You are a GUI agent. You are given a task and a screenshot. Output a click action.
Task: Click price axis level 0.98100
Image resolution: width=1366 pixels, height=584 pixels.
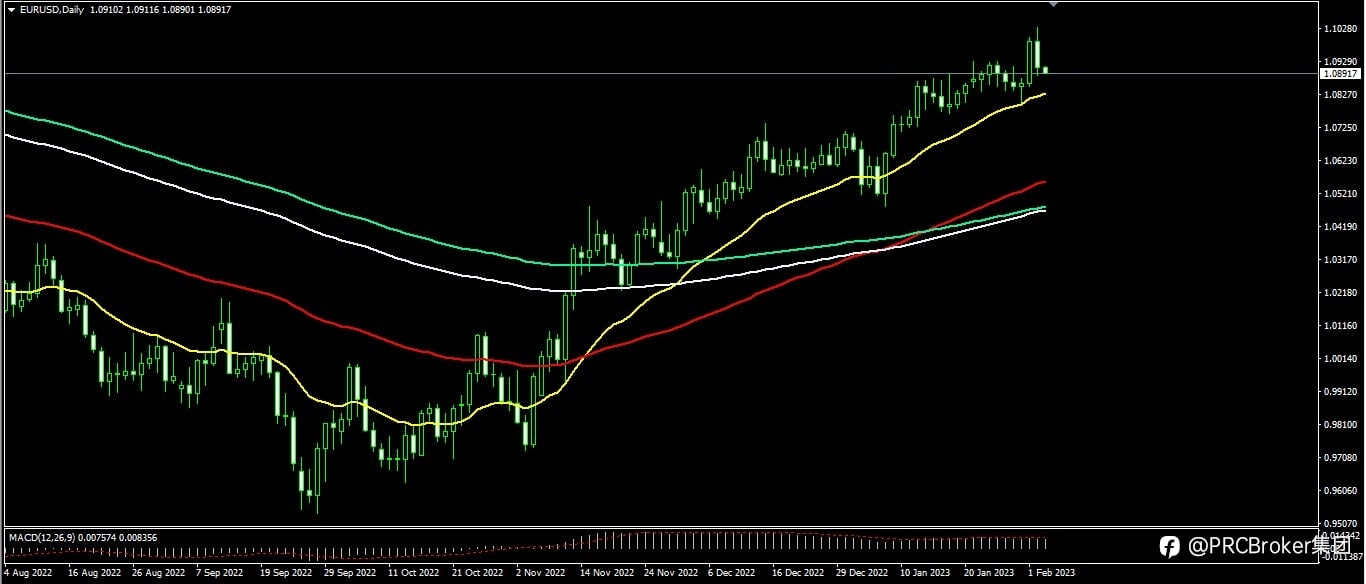pyautogui.click(x=1339, y=424)
